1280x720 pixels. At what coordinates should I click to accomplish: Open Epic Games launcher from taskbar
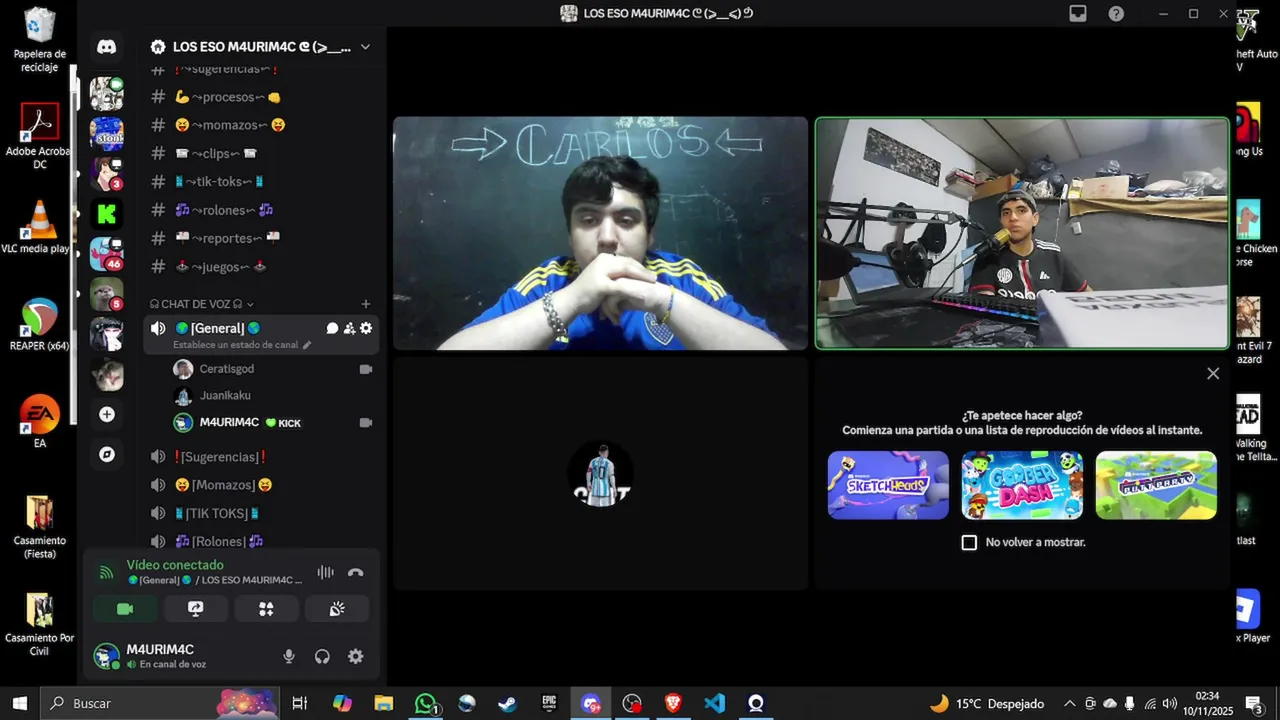(549, 703)
